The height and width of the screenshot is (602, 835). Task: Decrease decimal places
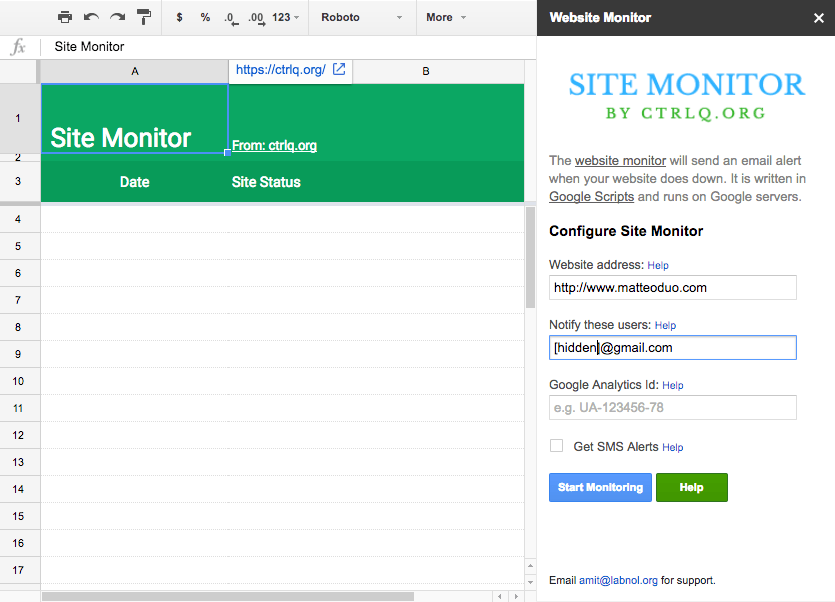[231, 18]
